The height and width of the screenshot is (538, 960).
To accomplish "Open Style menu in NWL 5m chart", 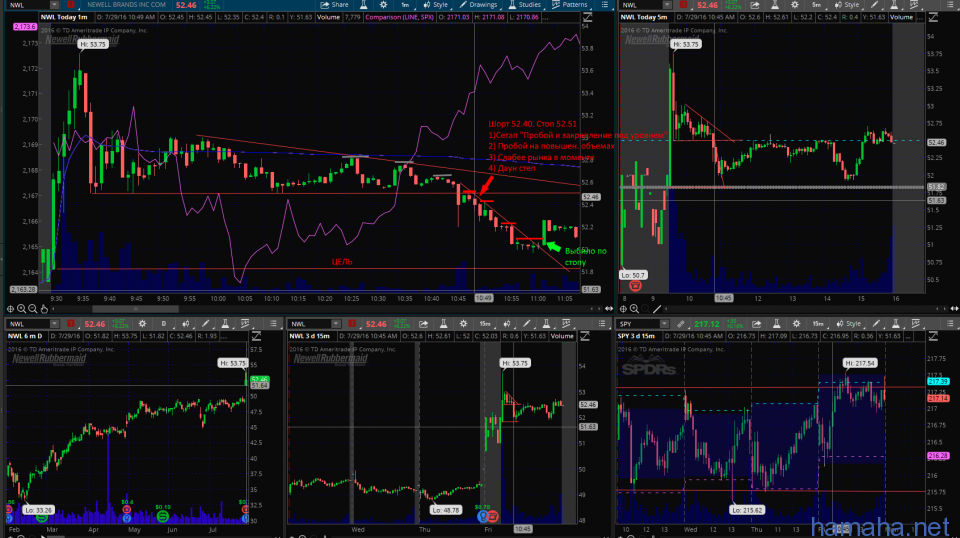I will 847,5.
